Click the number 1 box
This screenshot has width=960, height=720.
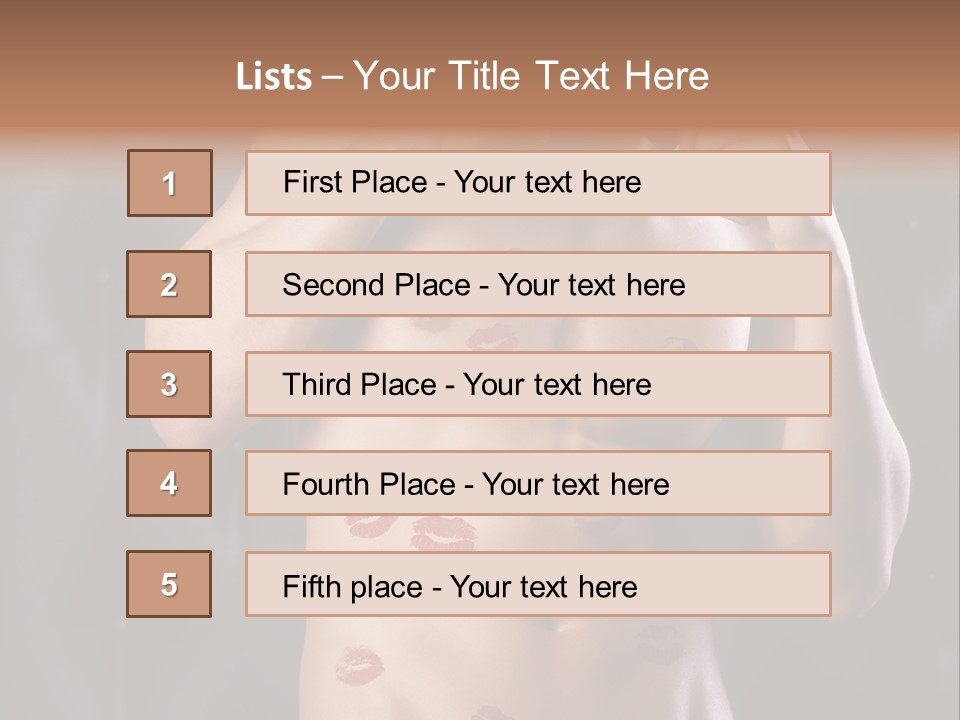pyautogui.click(x=170, y=183)
